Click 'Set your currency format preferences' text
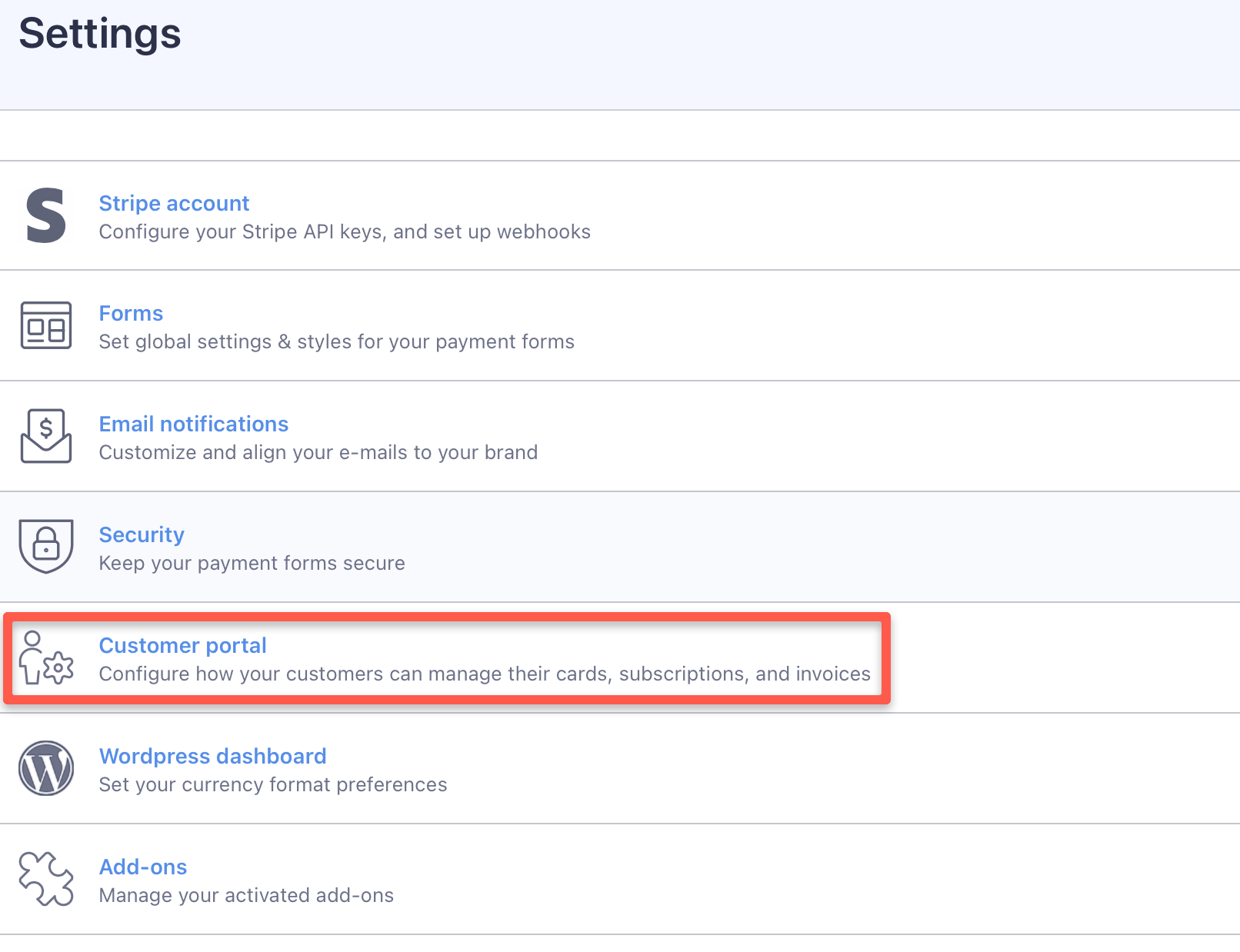Image resolution: width=1240 pixels, height=952 pixels. point(273,785)
